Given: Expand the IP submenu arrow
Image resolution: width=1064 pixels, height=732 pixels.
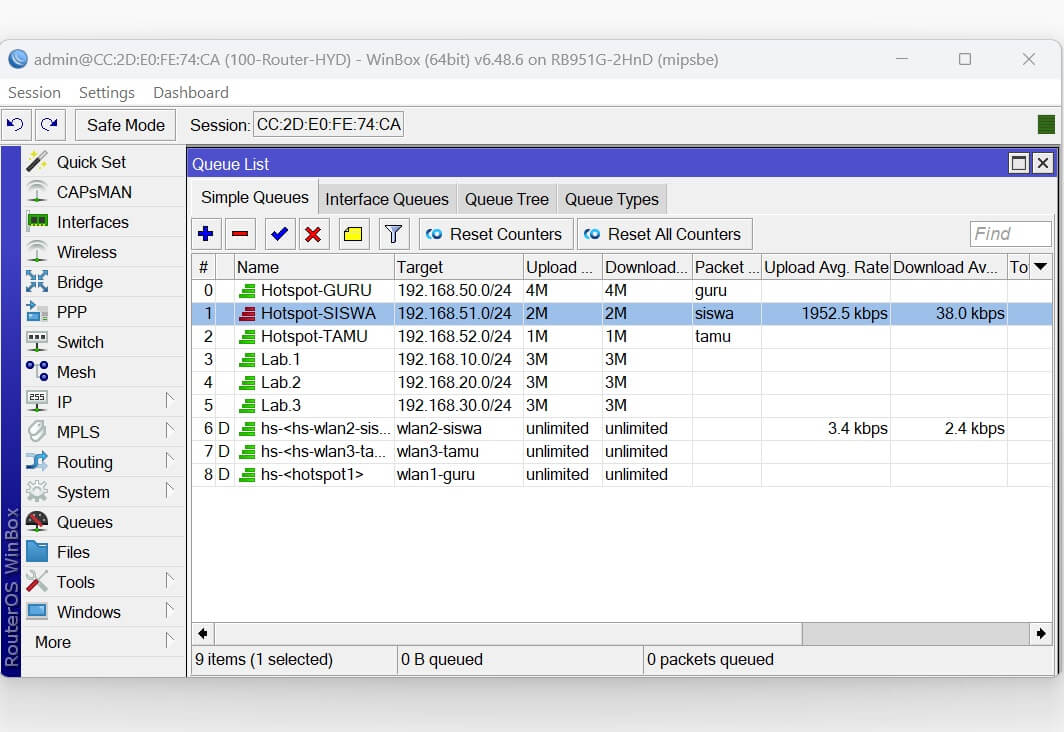Looking at the screenshot, I should pyautogui.click(x=169, y=401).
